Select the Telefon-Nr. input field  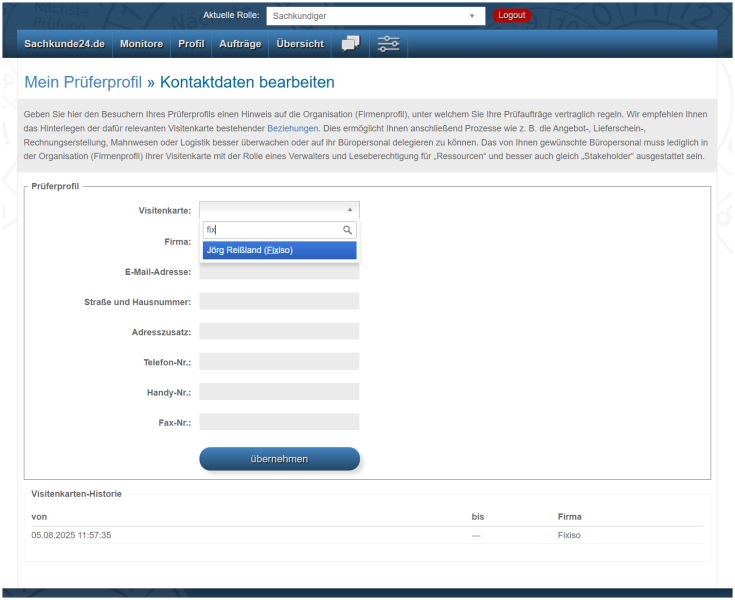[279, 361]
